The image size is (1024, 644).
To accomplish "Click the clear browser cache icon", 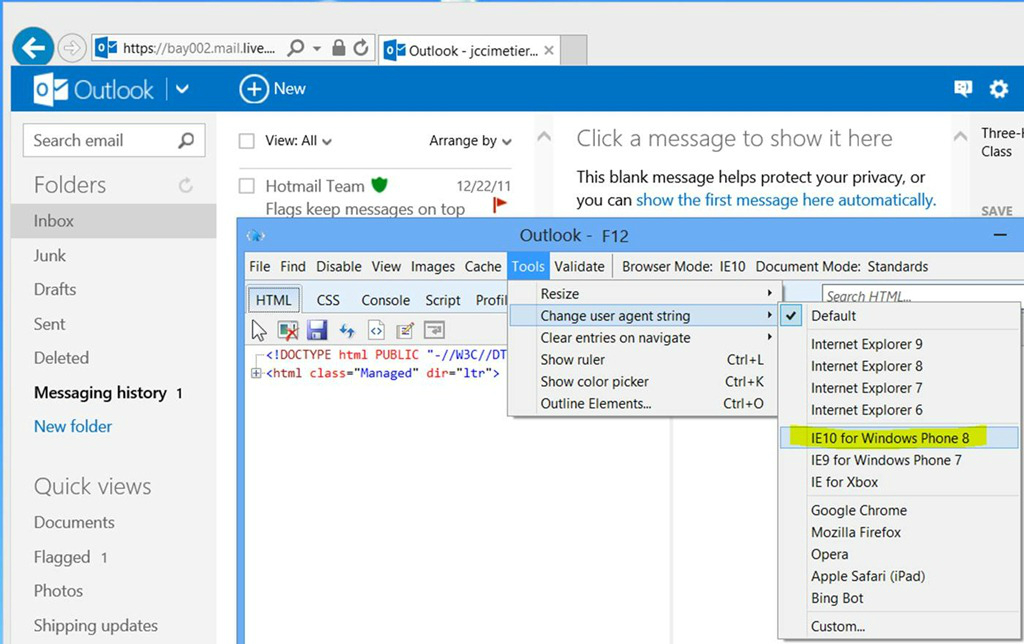I will pos(288,330).
